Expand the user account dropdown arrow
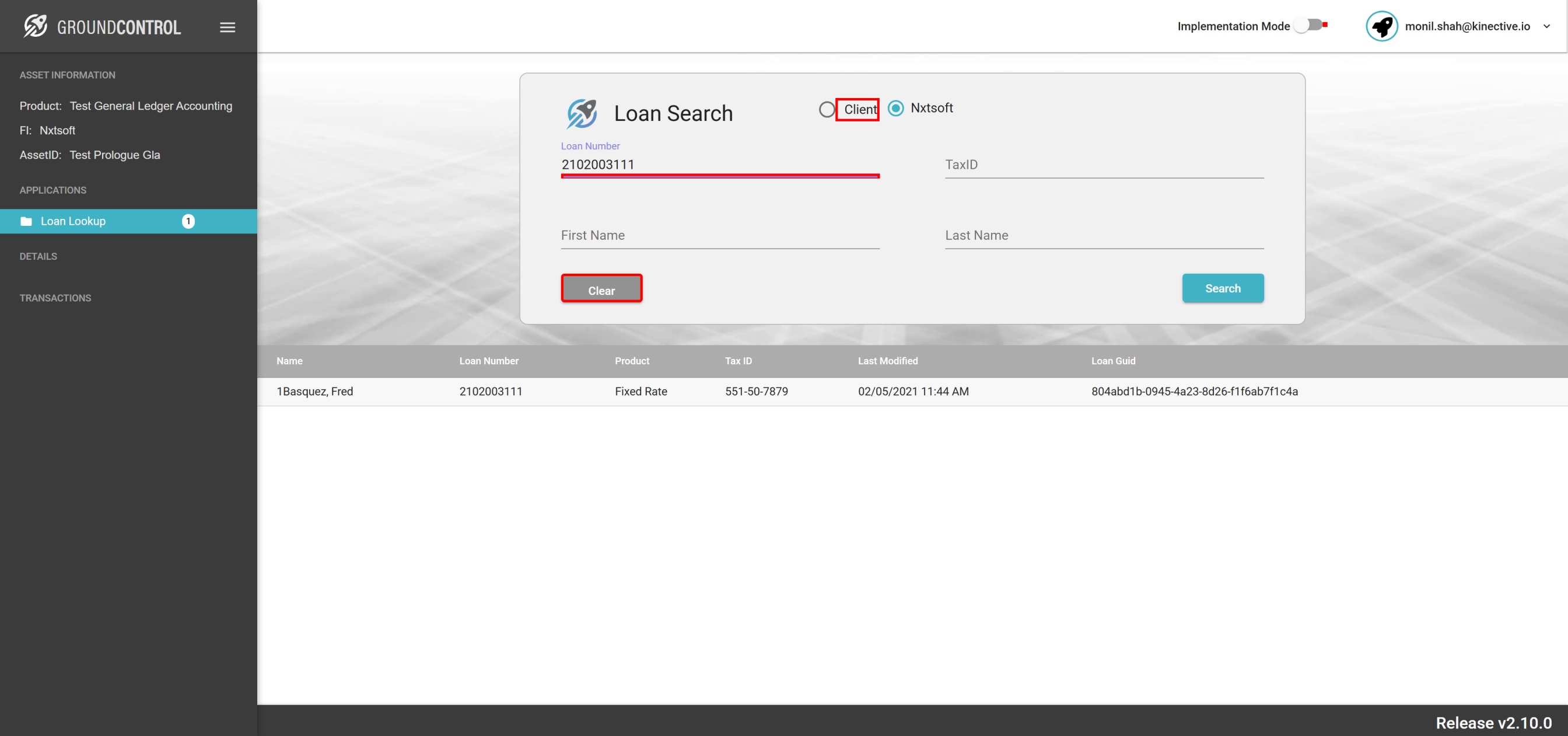Image resolution: width=1568 pixels, height=736 pixels. (1546, 26)
